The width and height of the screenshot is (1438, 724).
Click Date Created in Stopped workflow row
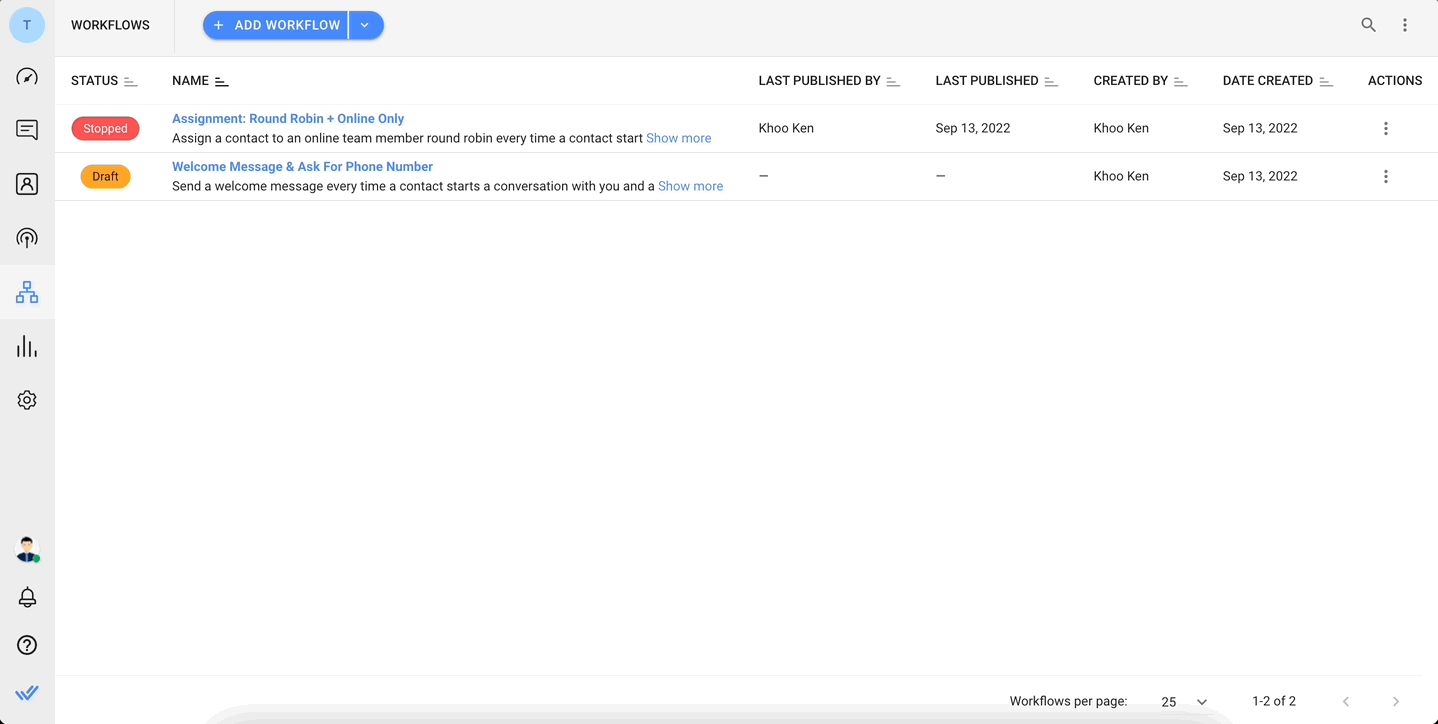(x=1260, y=128)
